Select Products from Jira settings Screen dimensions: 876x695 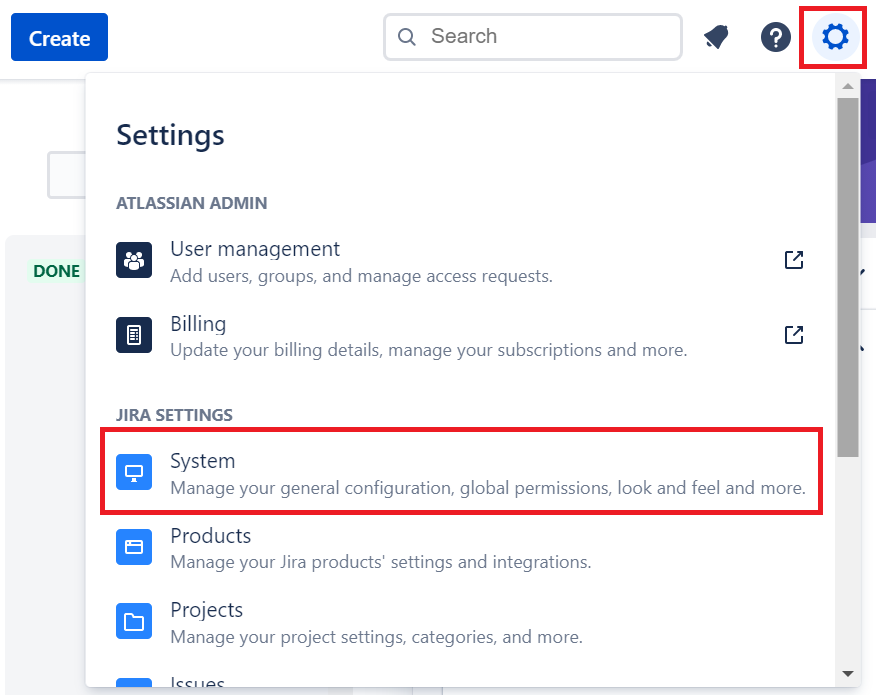tap(210, 536)
